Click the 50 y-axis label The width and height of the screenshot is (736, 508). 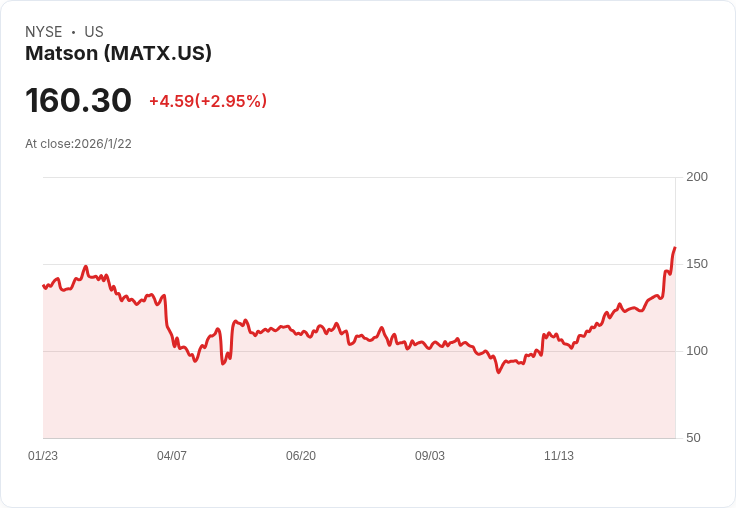click(693, 438)
